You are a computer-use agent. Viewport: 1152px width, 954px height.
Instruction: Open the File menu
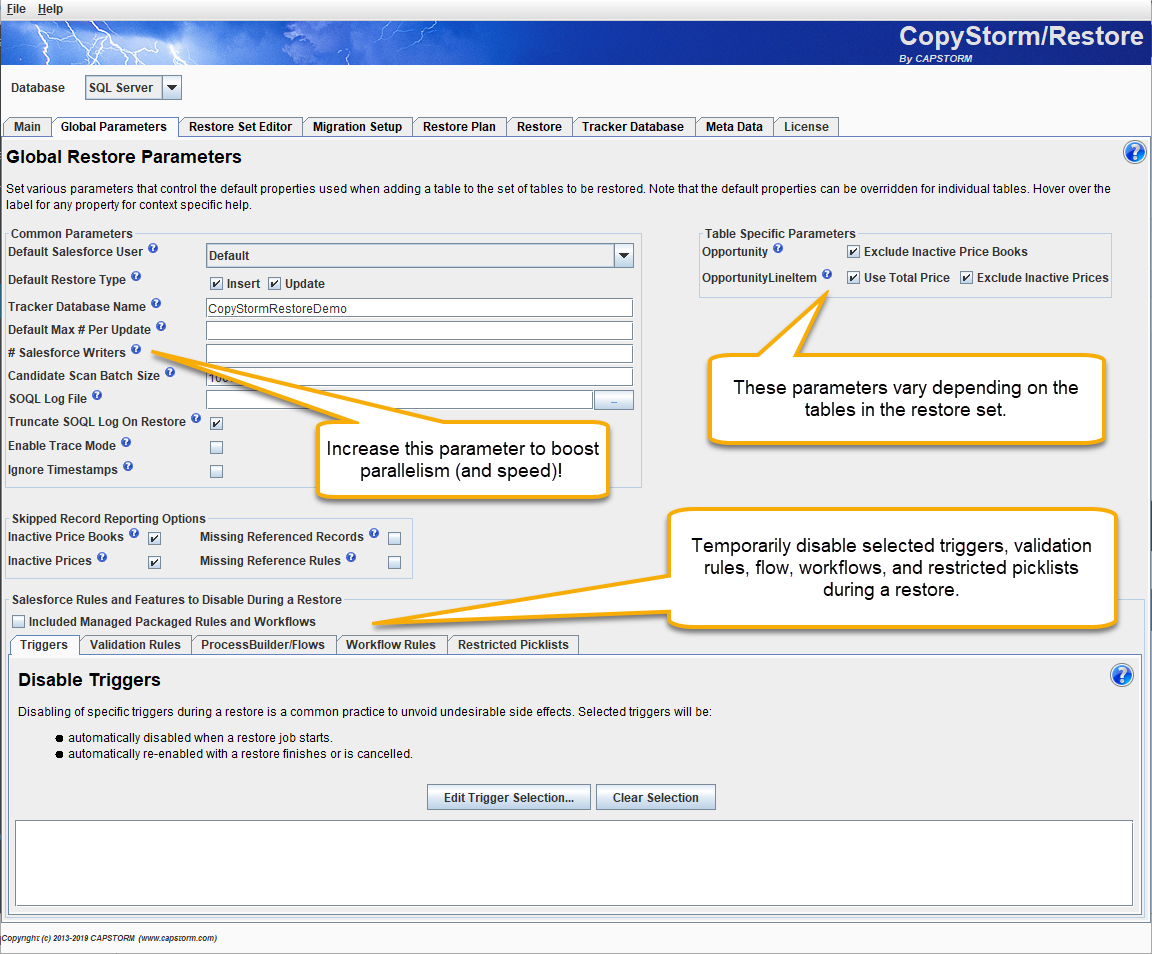(x=16, y=9)
